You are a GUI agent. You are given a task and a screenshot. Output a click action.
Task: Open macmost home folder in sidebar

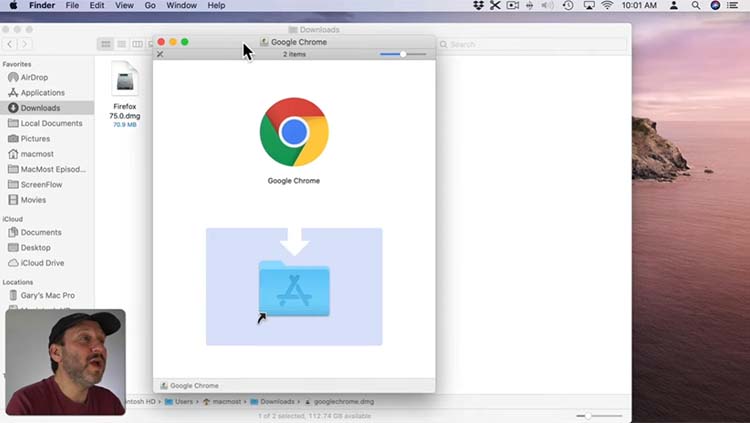point(47,154)
